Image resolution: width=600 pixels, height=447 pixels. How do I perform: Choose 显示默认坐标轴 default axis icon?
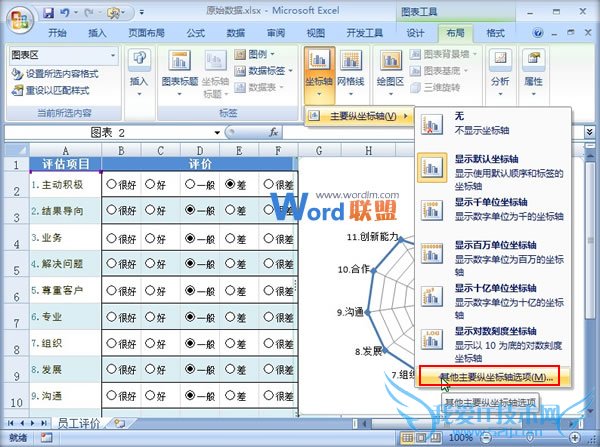point(432,168)
